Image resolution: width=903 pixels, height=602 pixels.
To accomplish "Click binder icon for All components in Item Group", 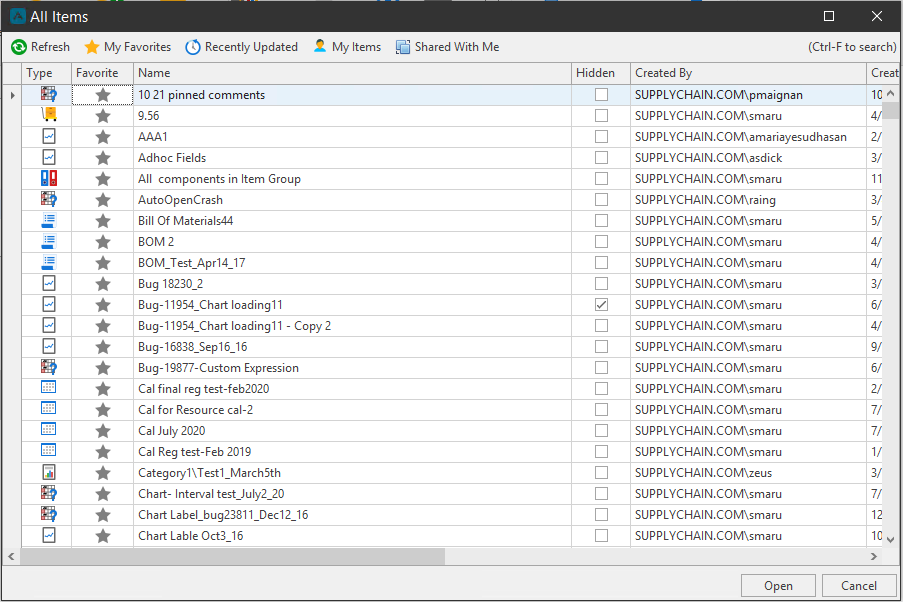I will [x=49, y=179].
